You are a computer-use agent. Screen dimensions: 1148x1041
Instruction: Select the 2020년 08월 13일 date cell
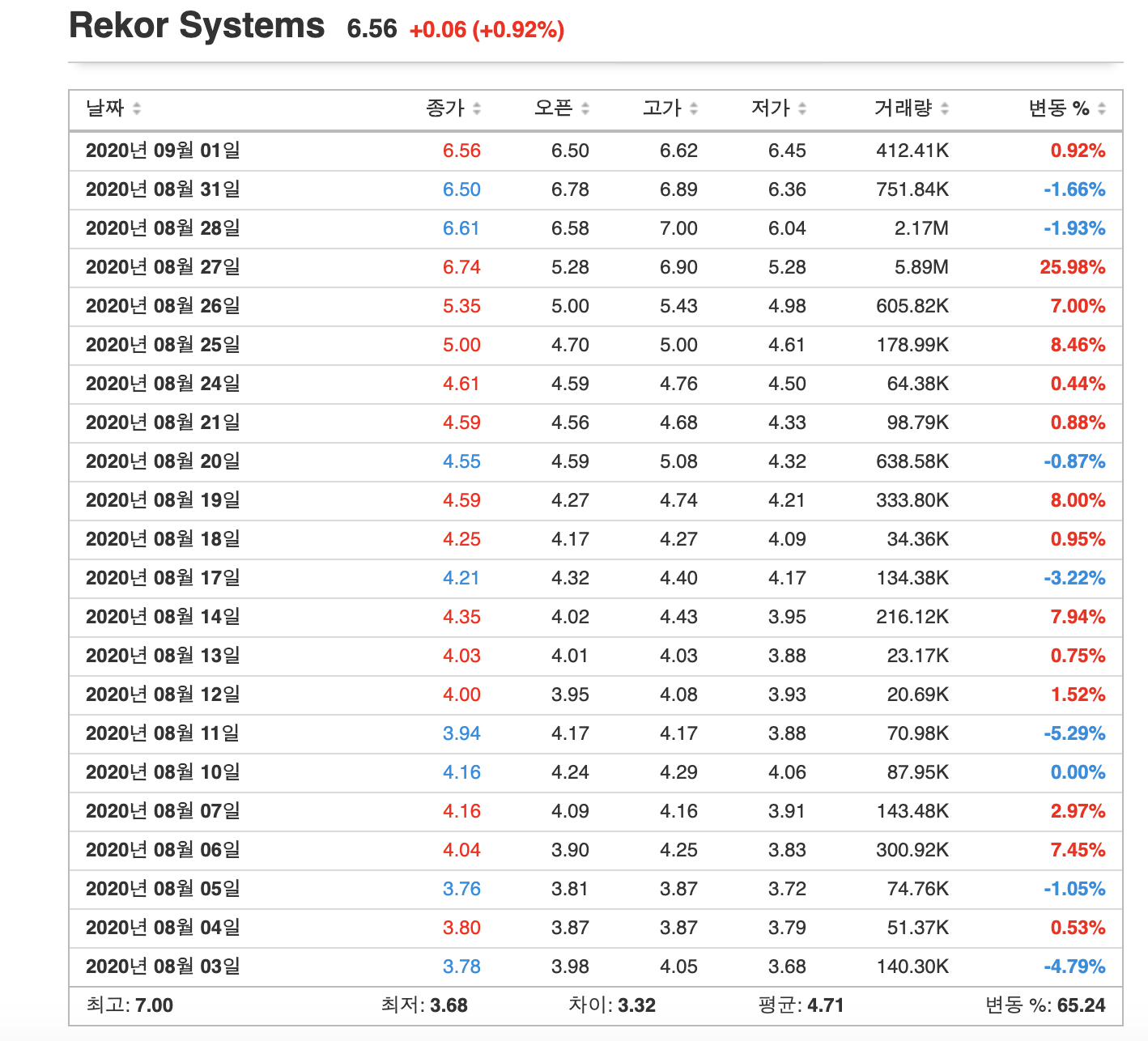pos(163,656)
